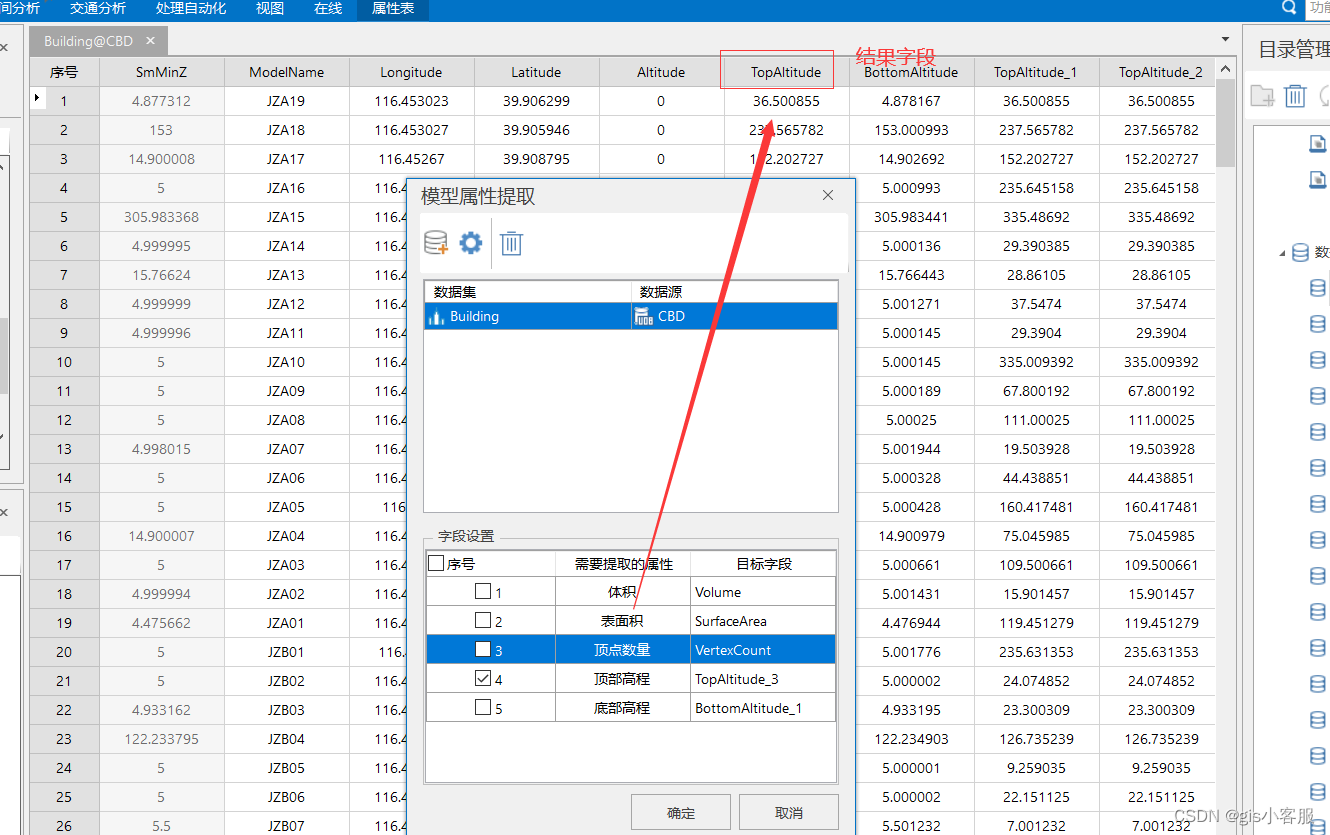Click the JZB07 ModelName cell
The image size is (1330, 835).
coord(286,826)
